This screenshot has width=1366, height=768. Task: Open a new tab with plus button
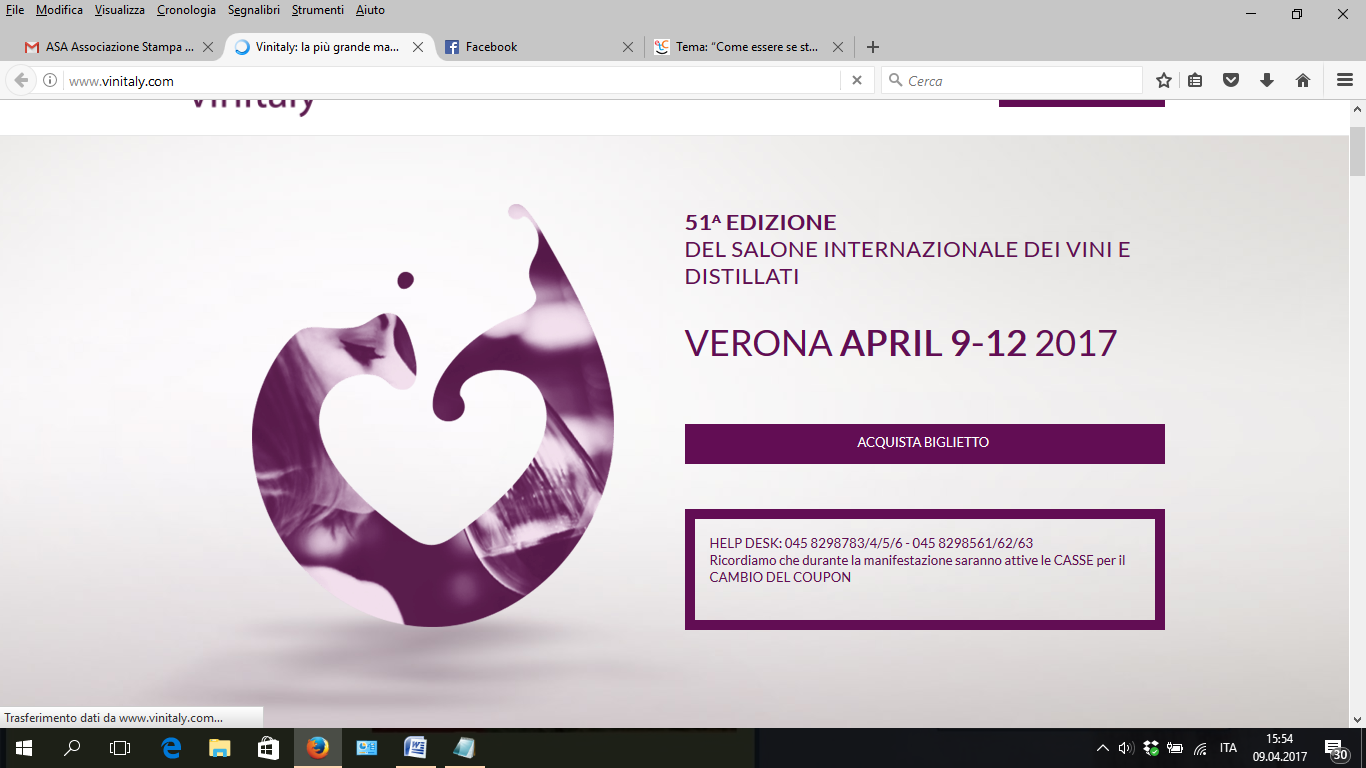click(x=873, y=47)
